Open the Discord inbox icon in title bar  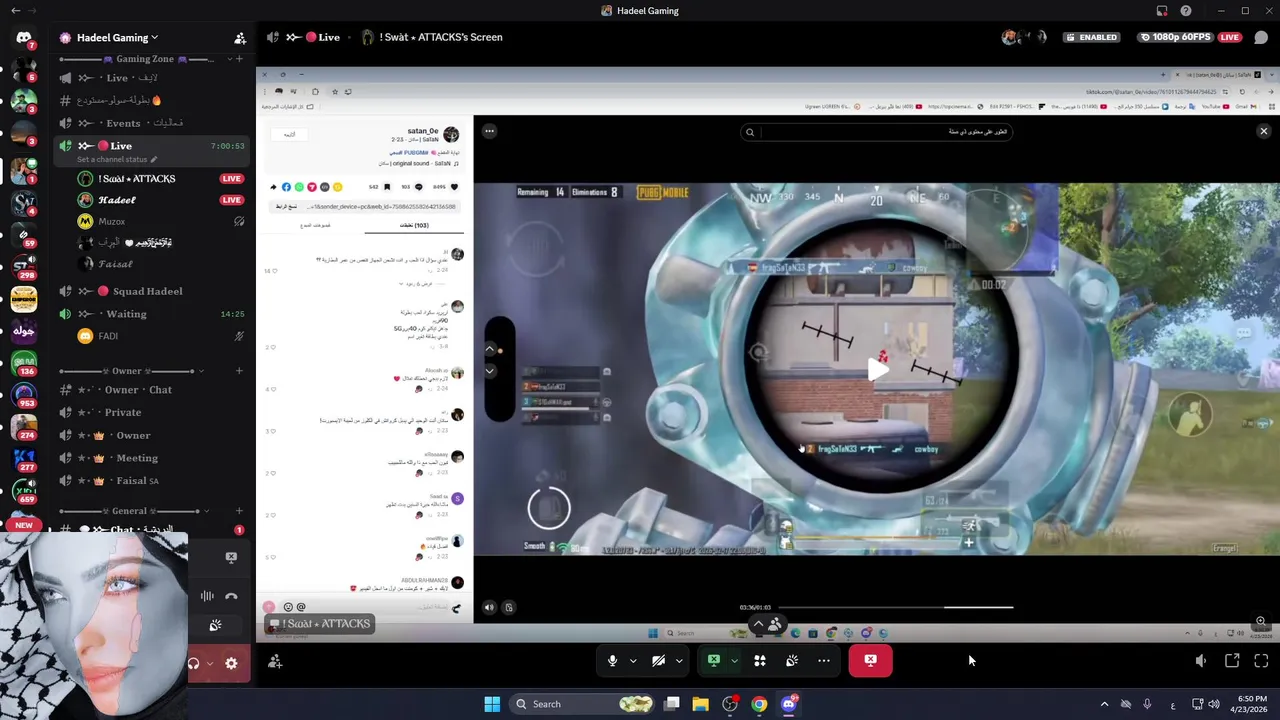[x=1162, y=11]
